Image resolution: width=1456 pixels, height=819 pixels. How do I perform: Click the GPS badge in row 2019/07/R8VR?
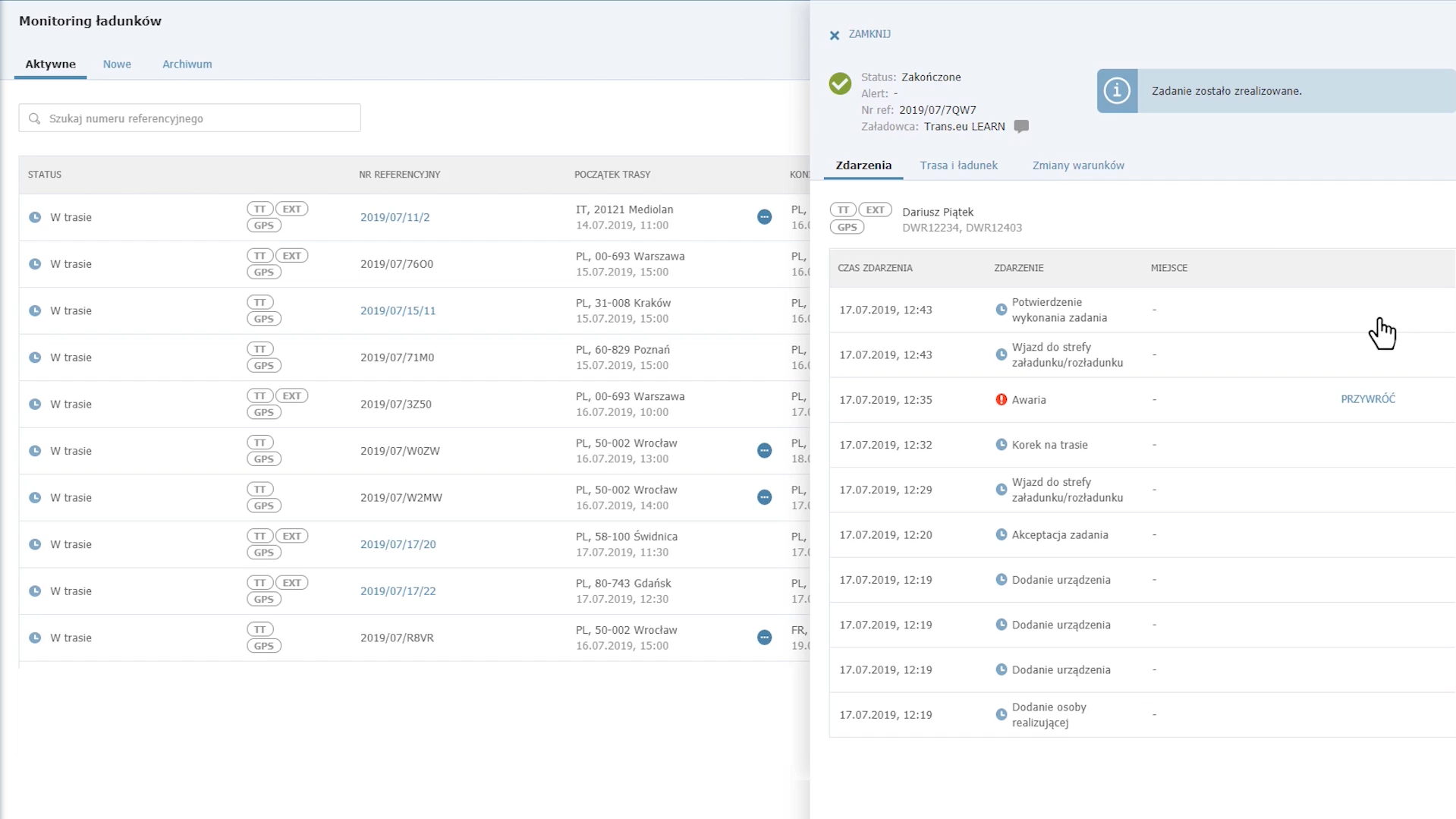(x=263, y=646)
